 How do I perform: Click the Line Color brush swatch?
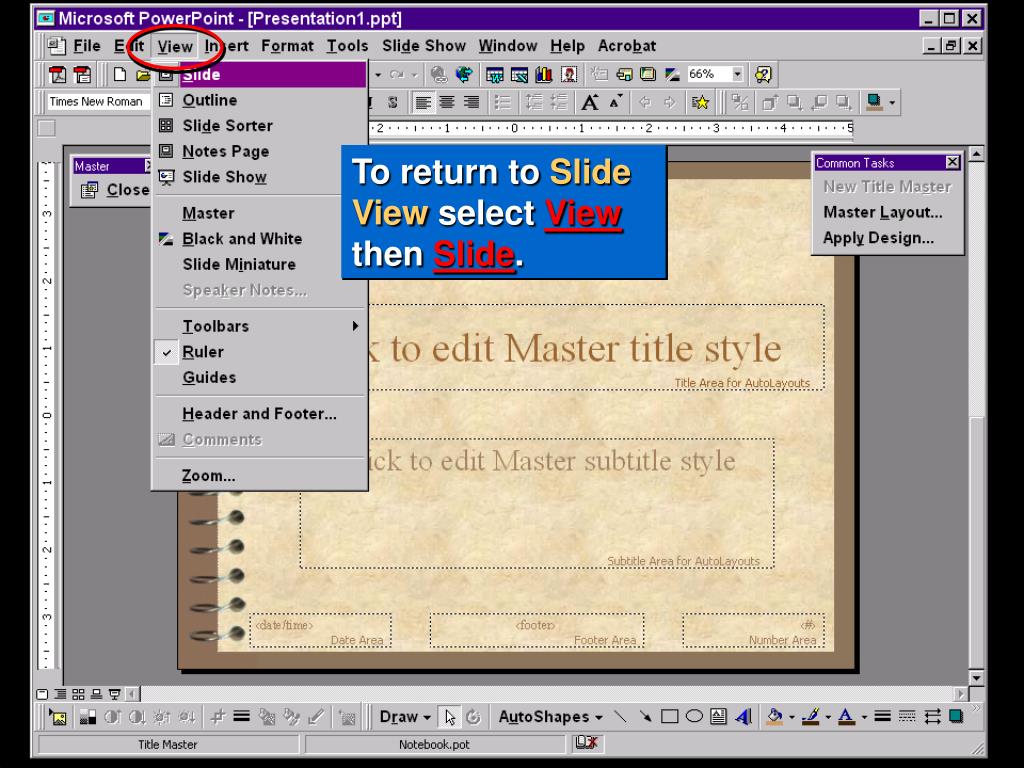coord(811,717)
